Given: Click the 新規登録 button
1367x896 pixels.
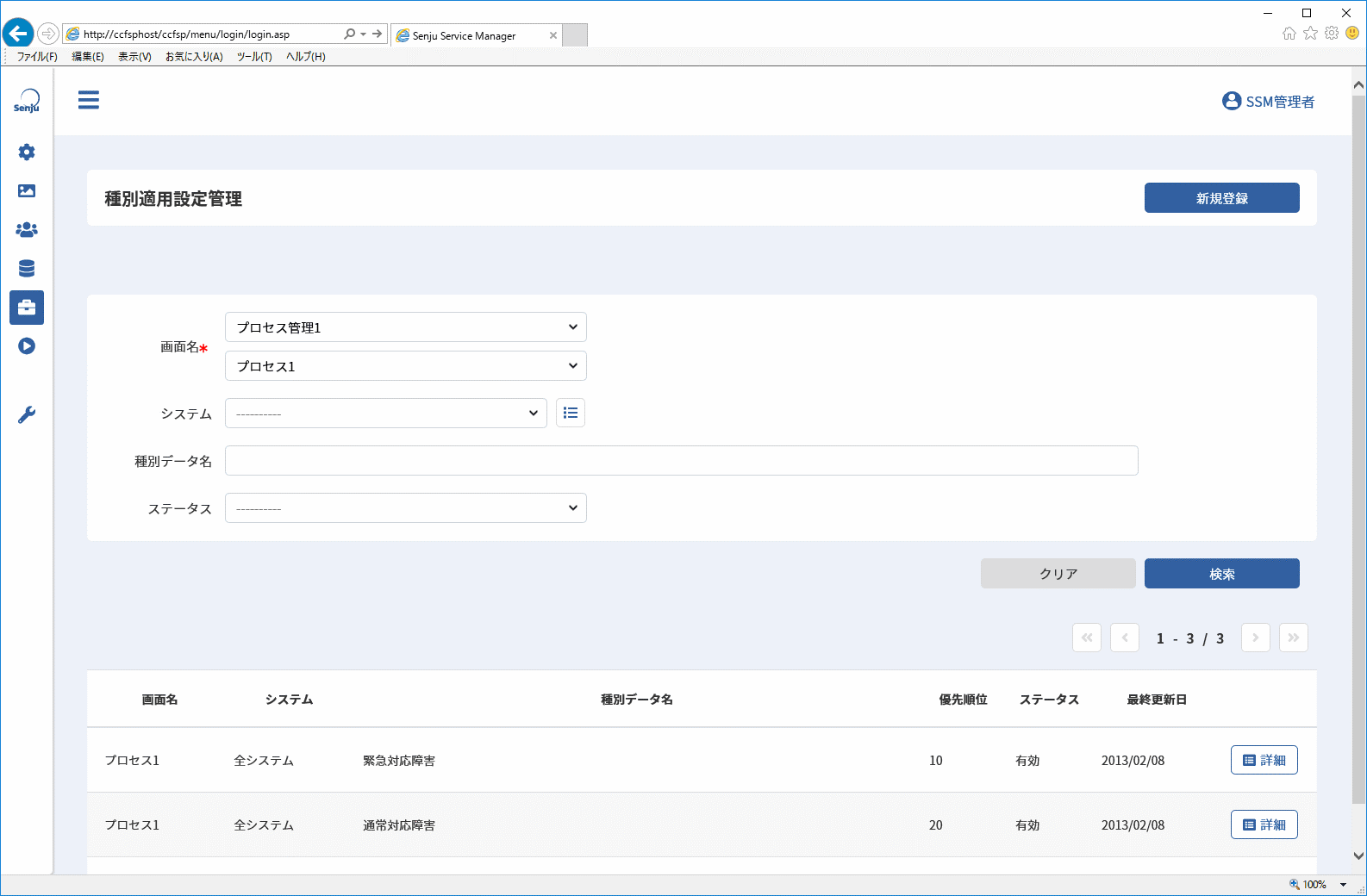Looking at the screenshot, I should 1222,198.
